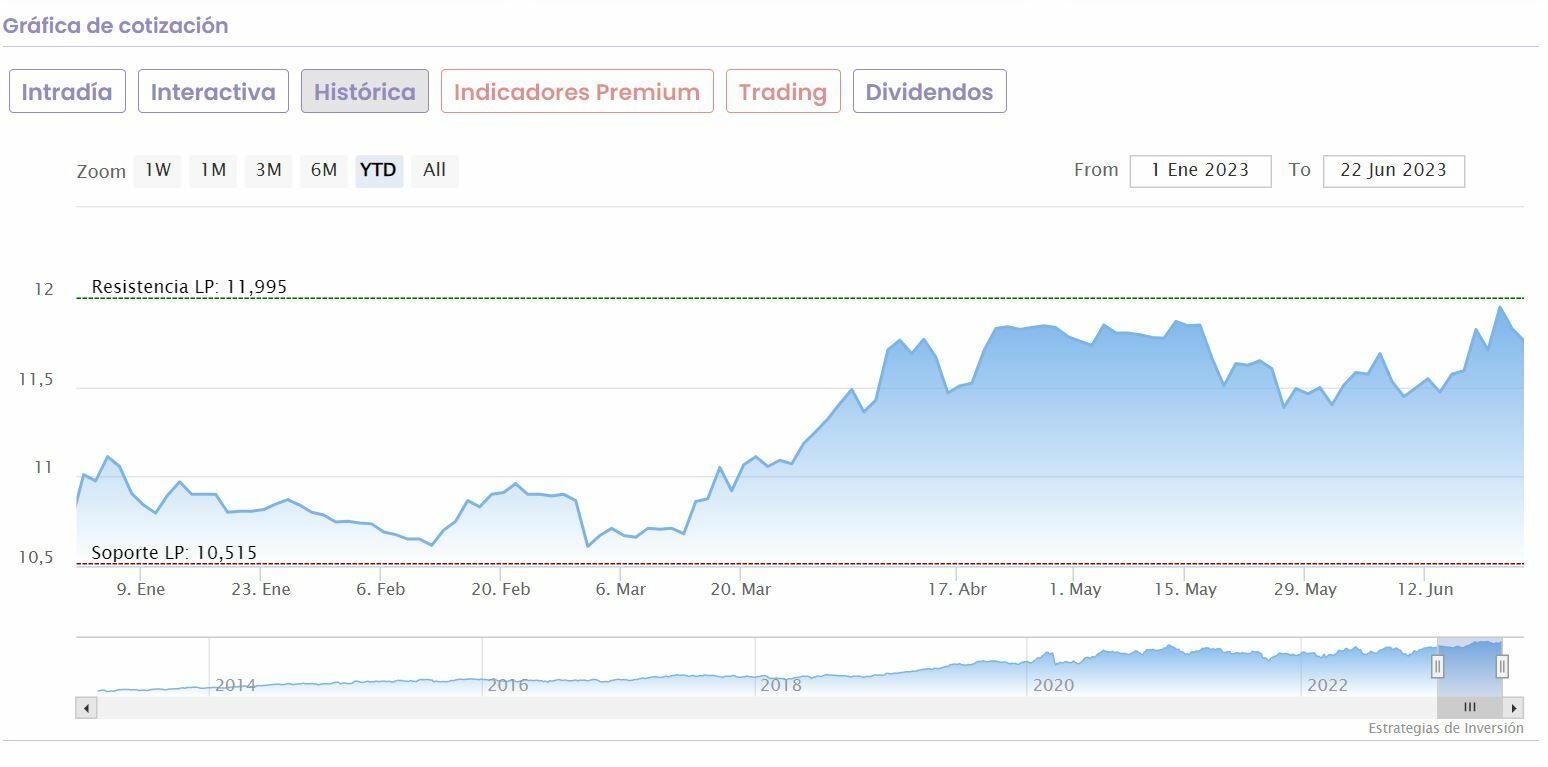Click the navigator left scroll arrow
Image resolution: width=1548 pixels, height=767 pixels.
[x=87, y=708]
